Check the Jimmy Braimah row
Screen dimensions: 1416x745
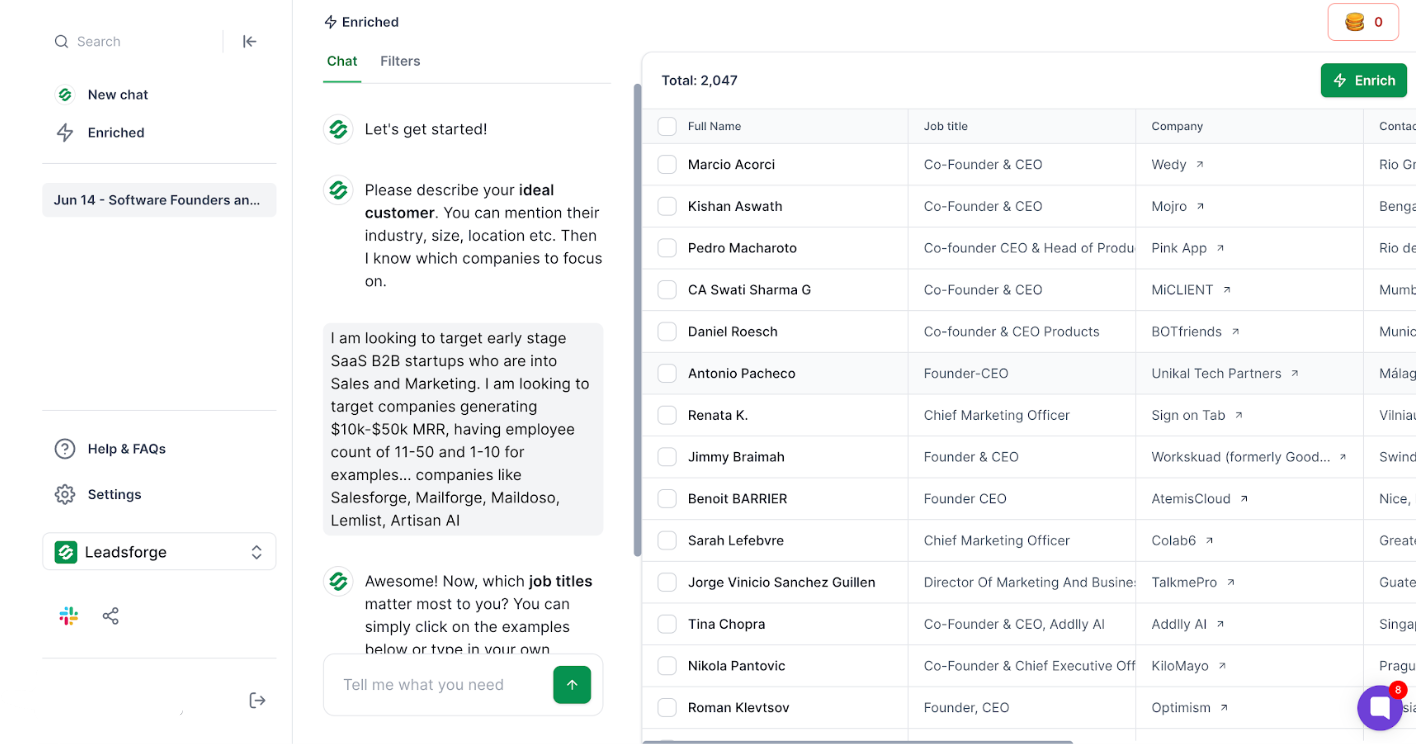tap(667, 457)
